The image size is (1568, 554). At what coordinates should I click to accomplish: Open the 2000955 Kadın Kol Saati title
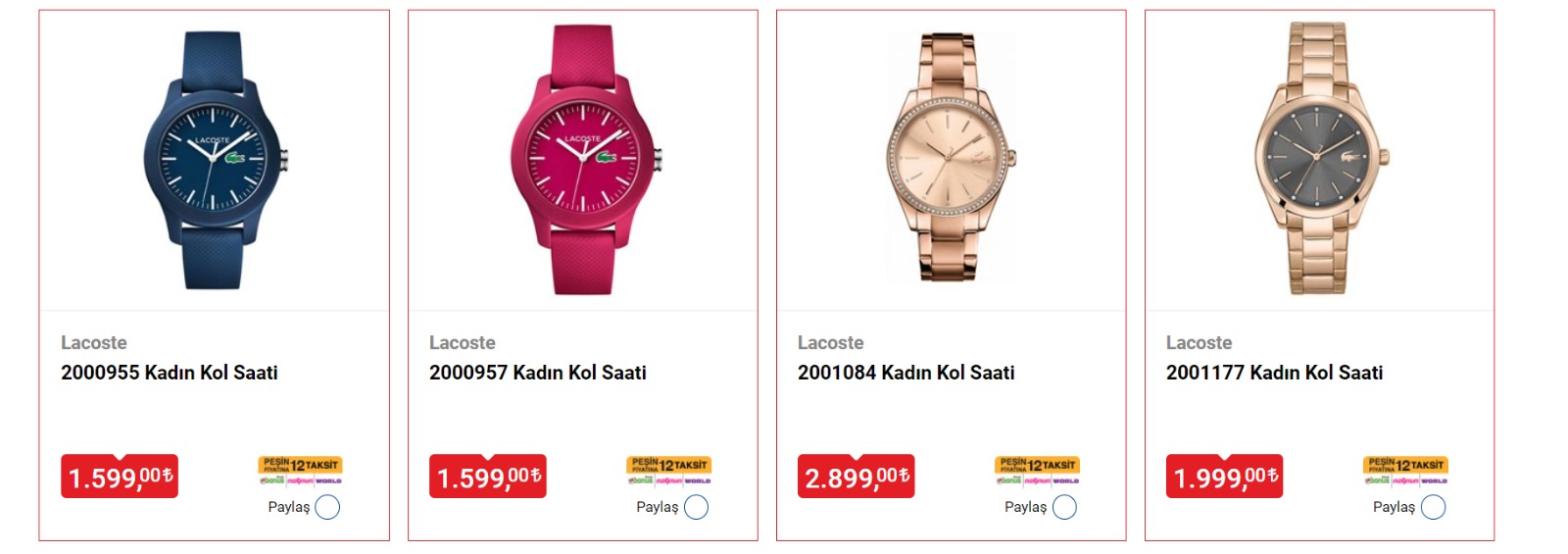click(170, 373)
